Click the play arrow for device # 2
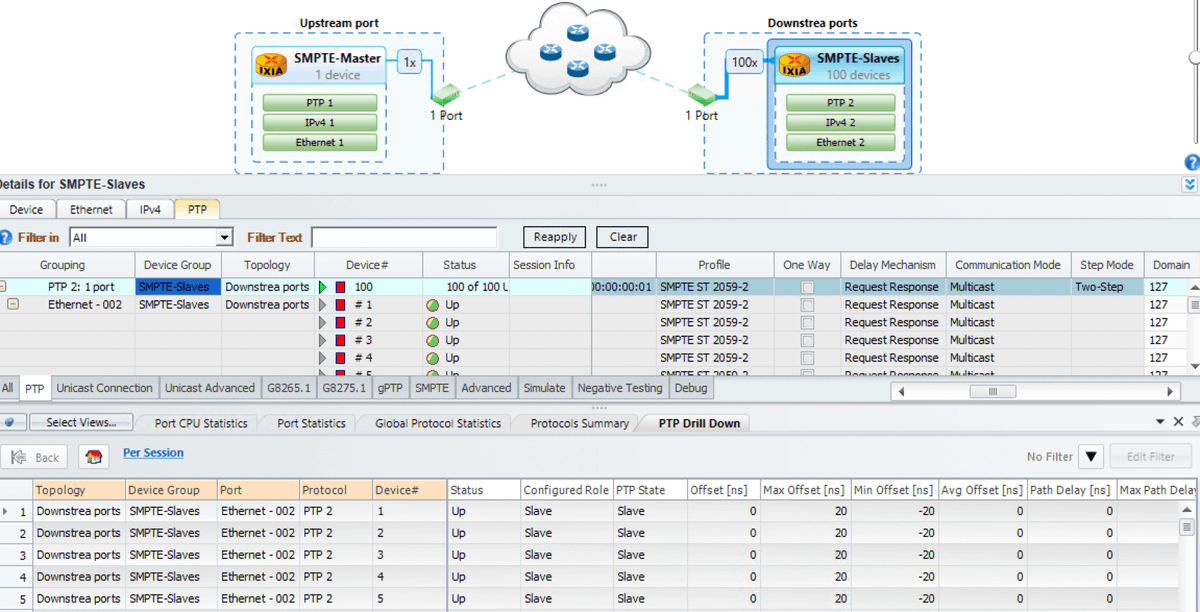 pos(323,323)
